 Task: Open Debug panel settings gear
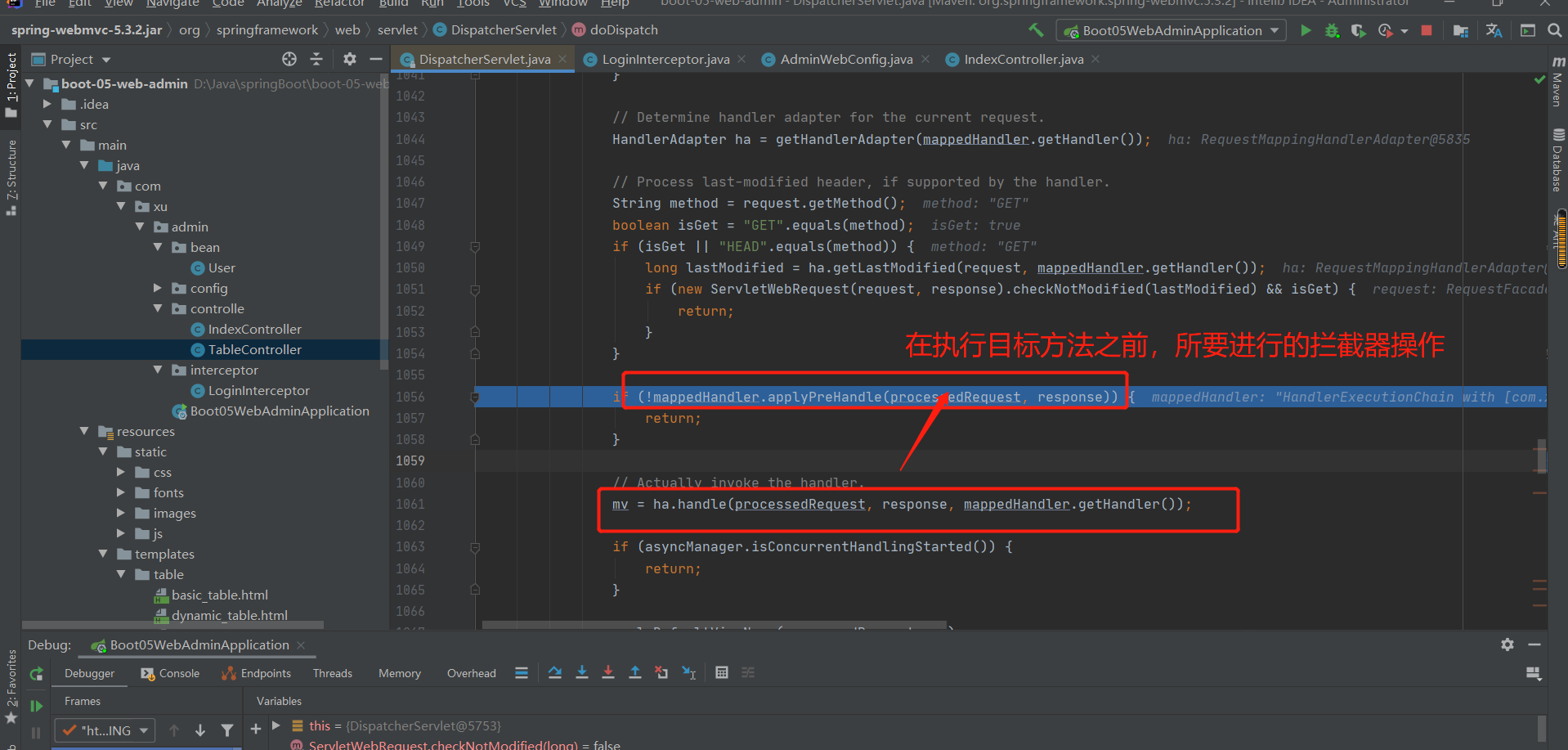coord(1508,644)
